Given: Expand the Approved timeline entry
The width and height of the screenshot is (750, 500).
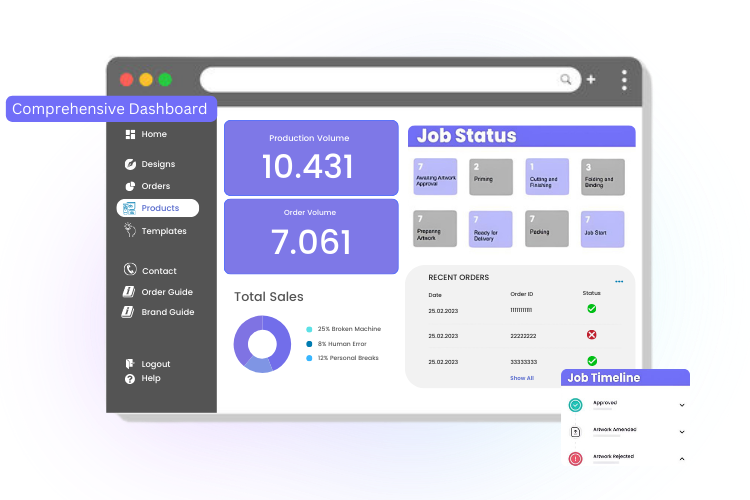Looking at the screenshot, I should 682,405.
